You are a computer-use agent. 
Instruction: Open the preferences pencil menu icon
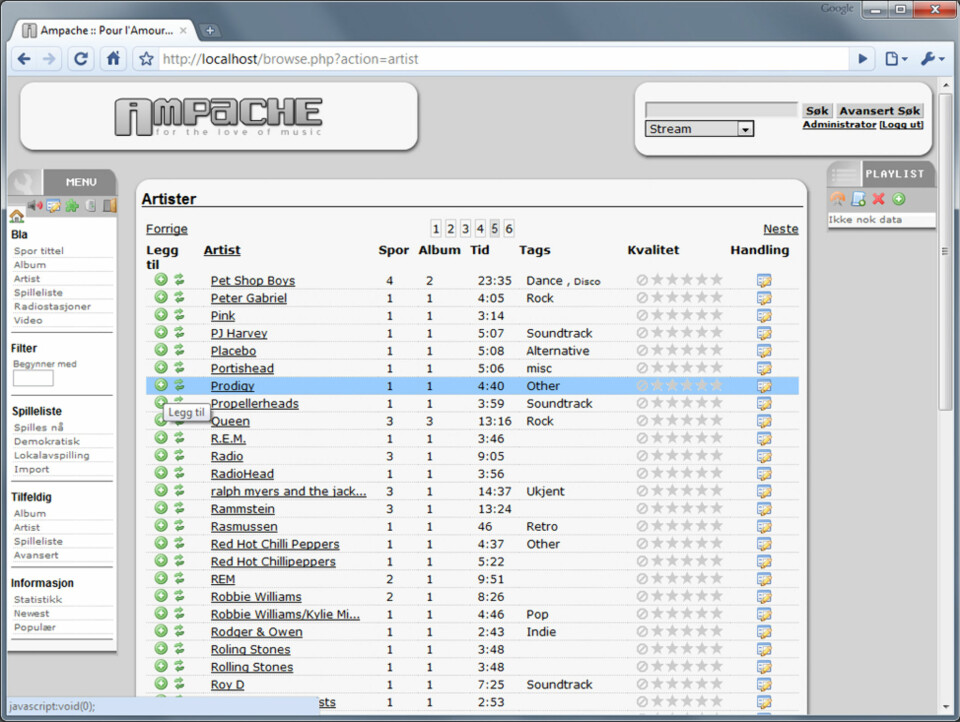[54, 206]
